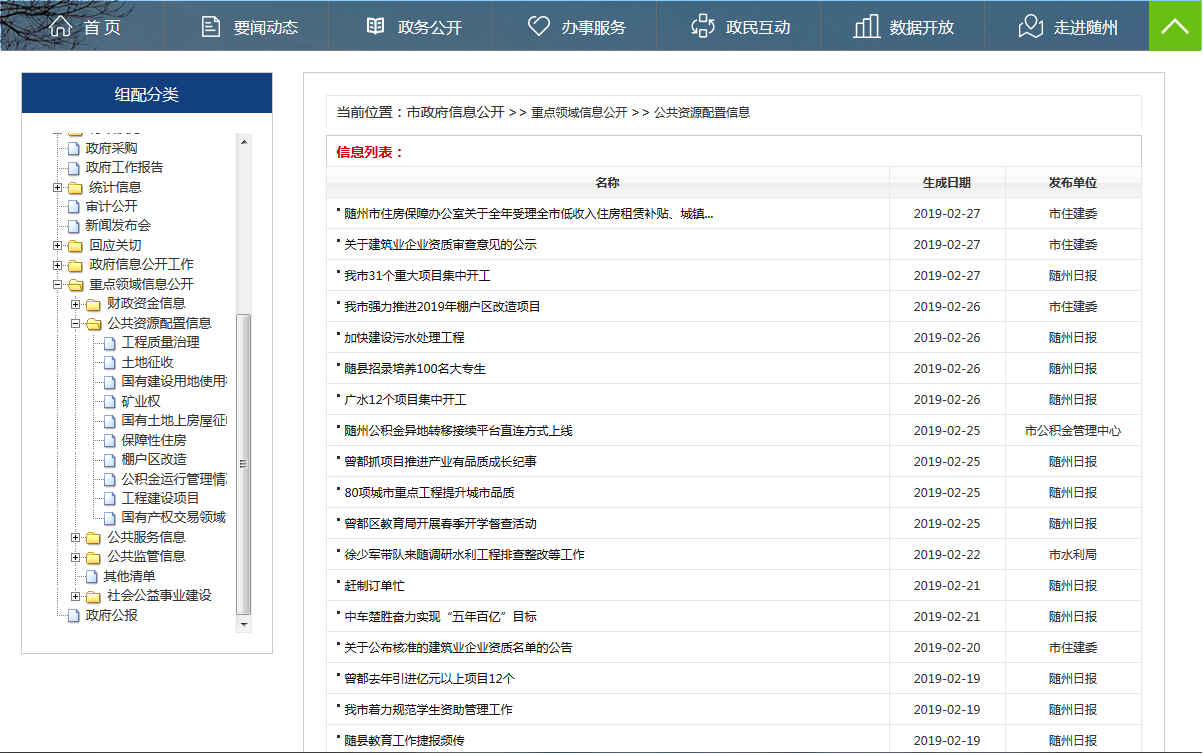Click the tree panel scrollbar down arrow
Image resolution: width=1203 pixels, height=754 pixels.
click(243, 624)
